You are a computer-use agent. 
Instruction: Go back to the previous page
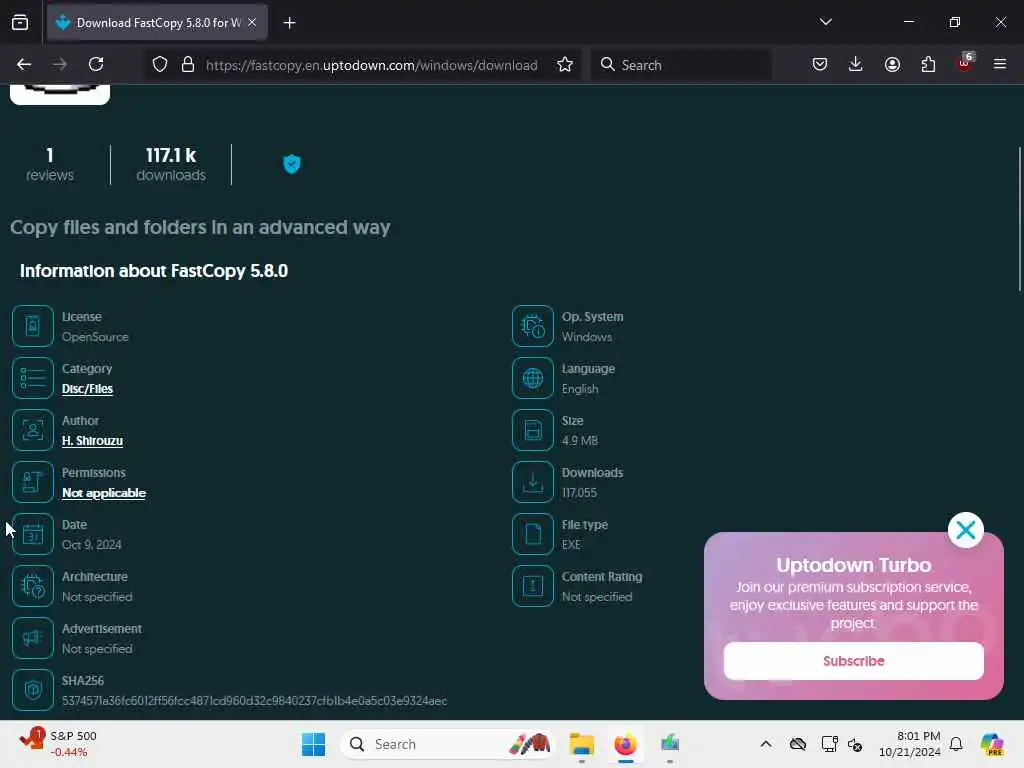pos(24,64)
